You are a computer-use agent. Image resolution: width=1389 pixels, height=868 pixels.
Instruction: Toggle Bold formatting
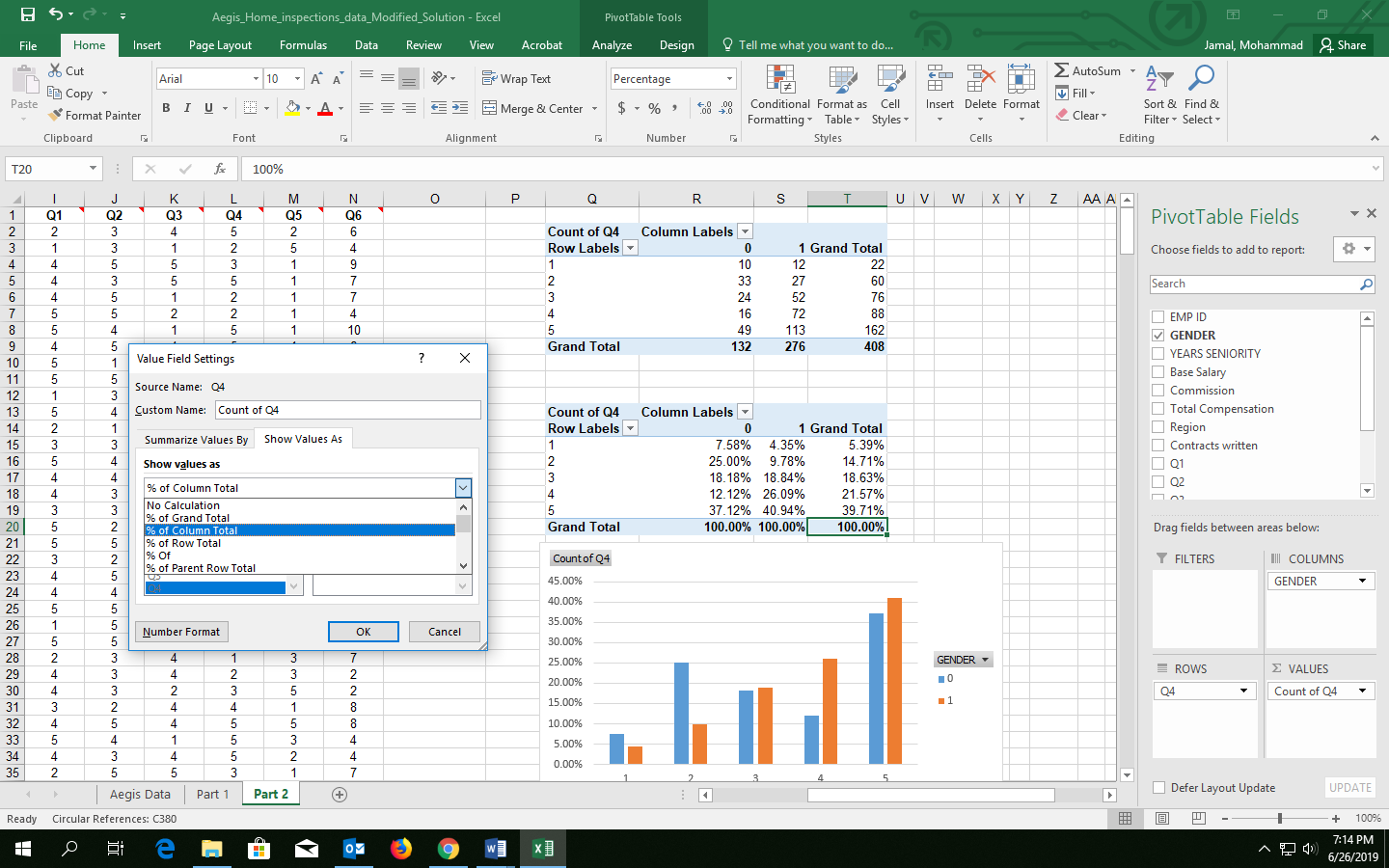166,108
